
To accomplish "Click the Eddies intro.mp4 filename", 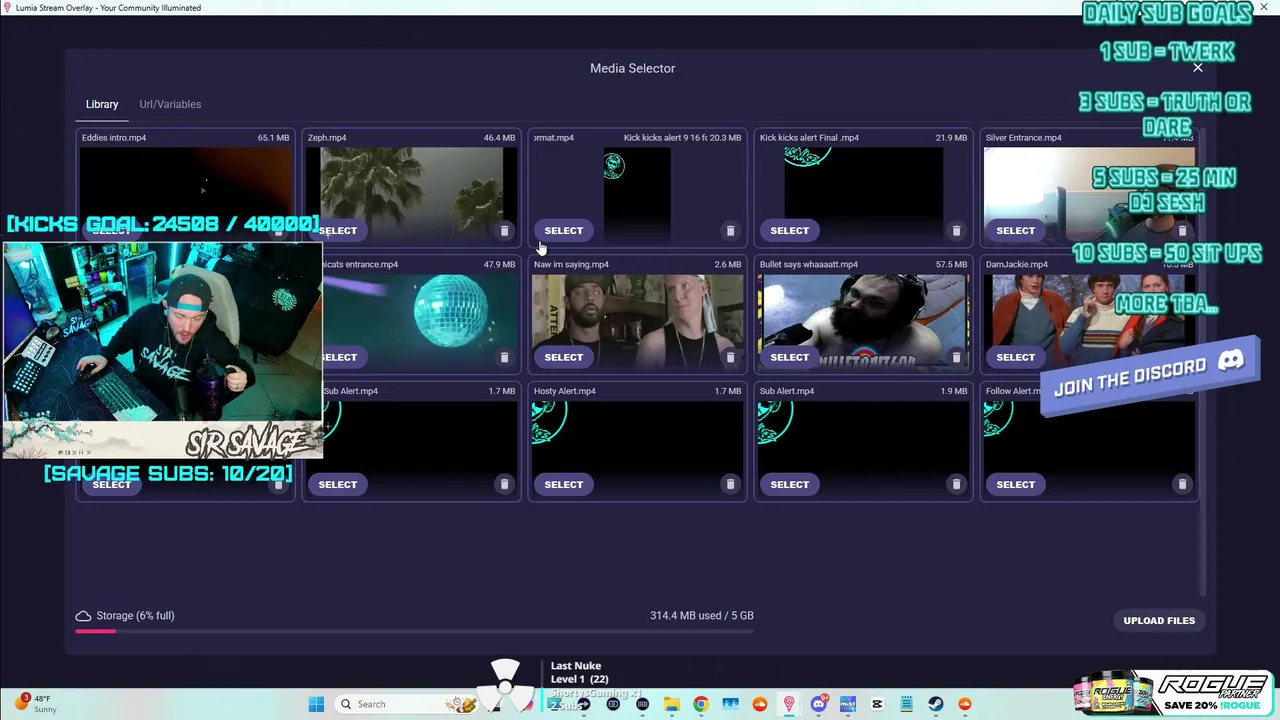I will (114, 138).
